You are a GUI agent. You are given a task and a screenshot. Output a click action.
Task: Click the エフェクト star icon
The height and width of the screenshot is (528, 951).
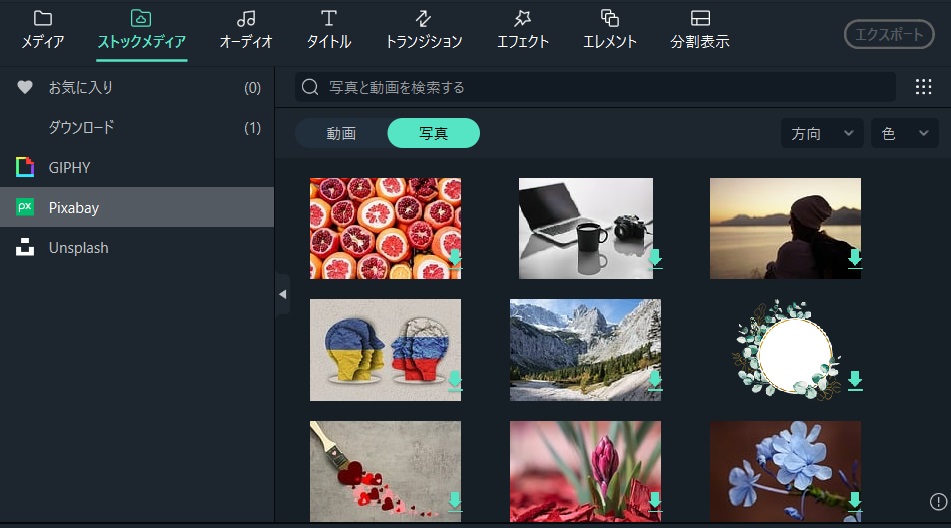click(522, 18)
